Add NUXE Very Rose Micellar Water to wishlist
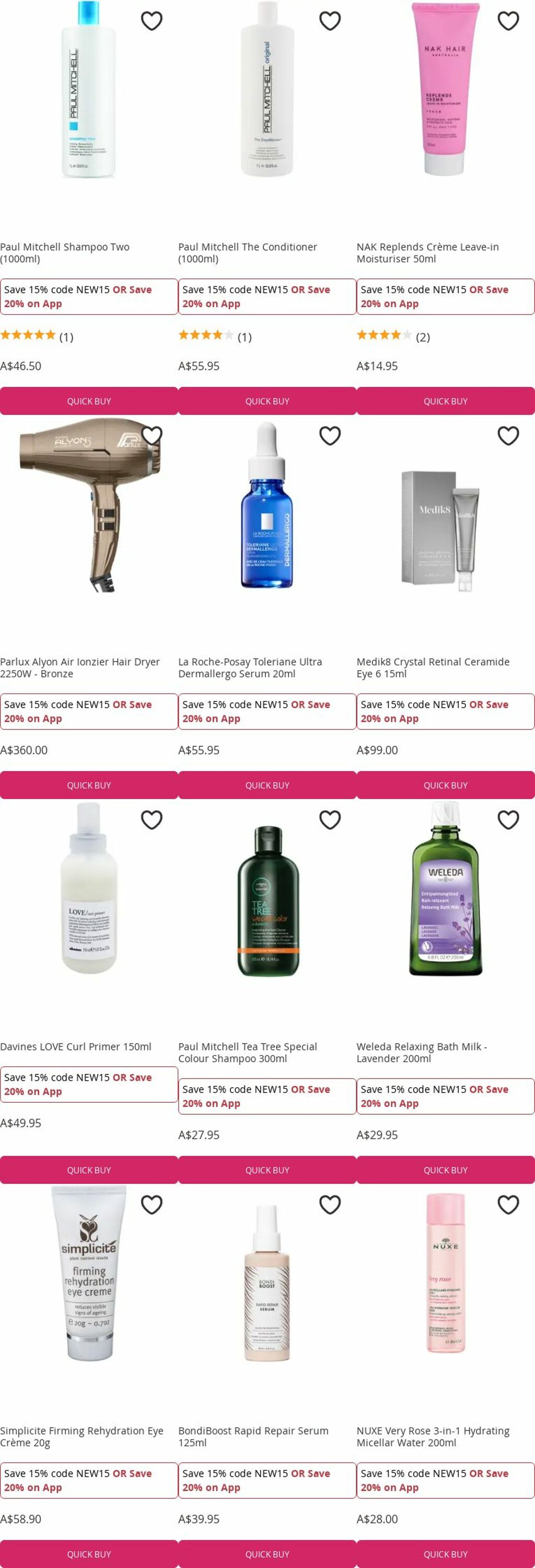 tap(508, 1205)
